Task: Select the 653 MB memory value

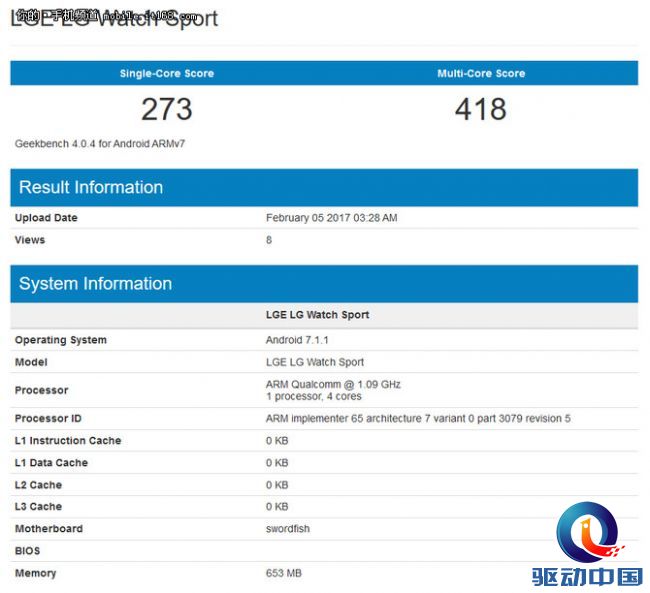Action: coord(284,573)
